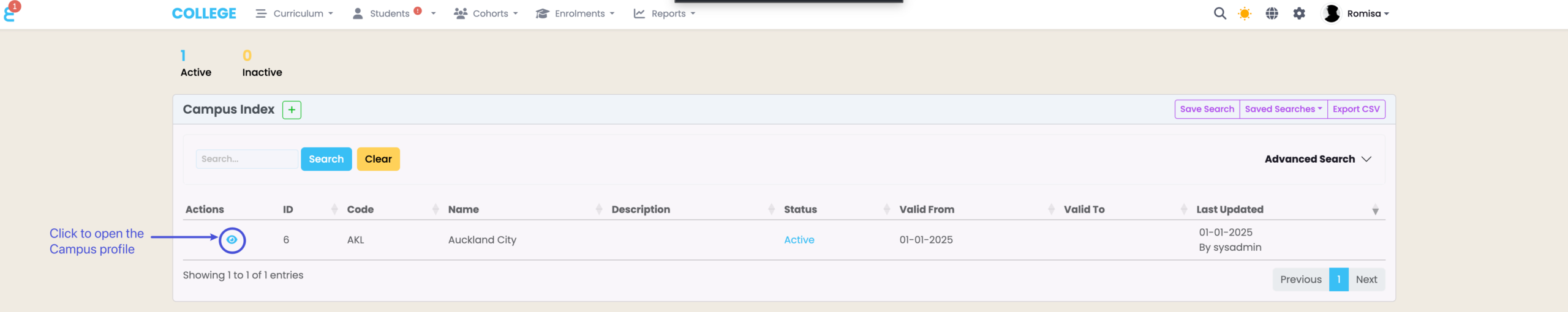Click into the campus Search input field
This screenshot has height=312, width=1568.
246,159
